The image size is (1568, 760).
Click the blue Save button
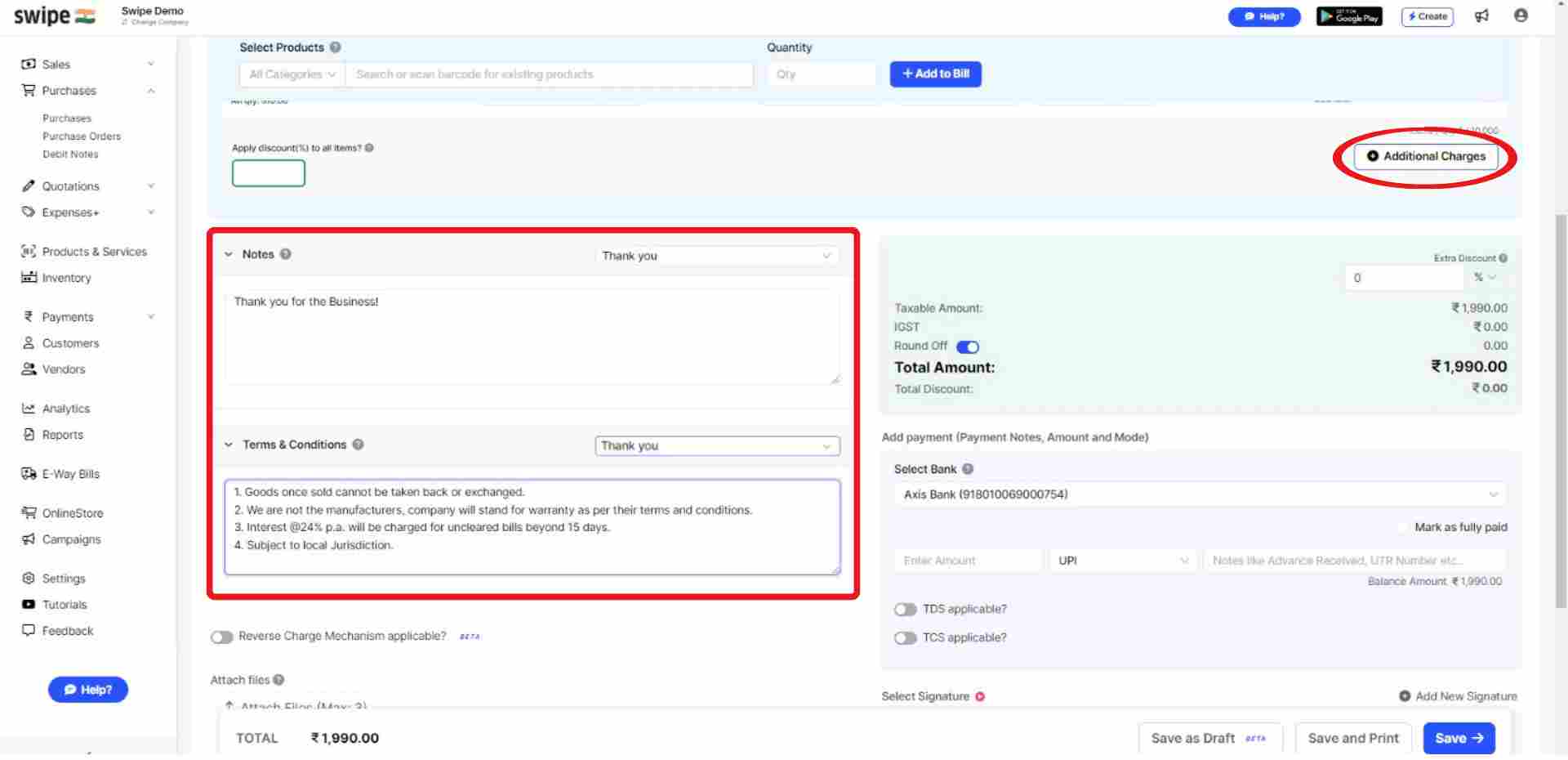click(1459, 738)
